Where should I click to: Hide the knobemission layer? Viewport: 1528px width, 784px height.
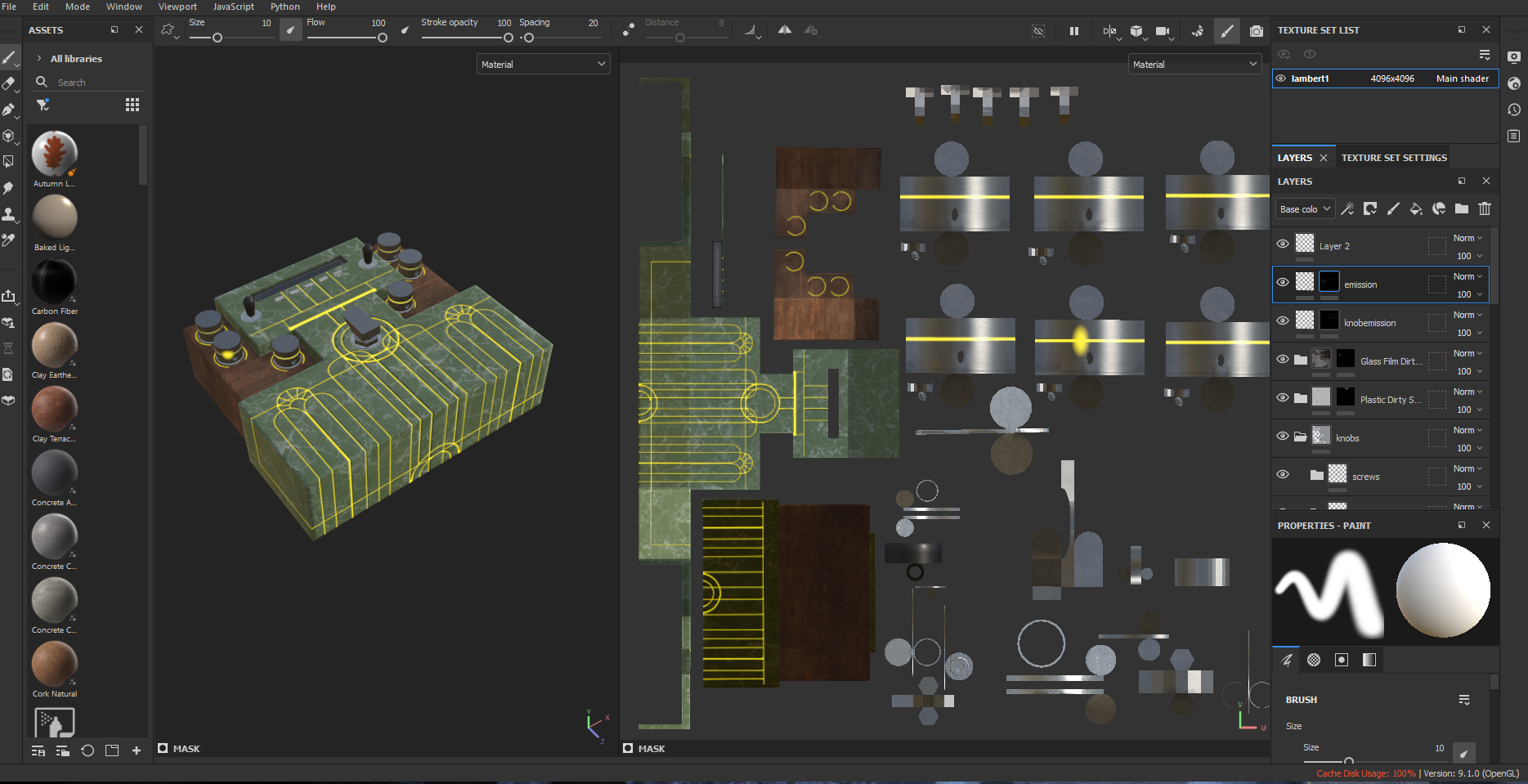click(x=1283, y=321)
